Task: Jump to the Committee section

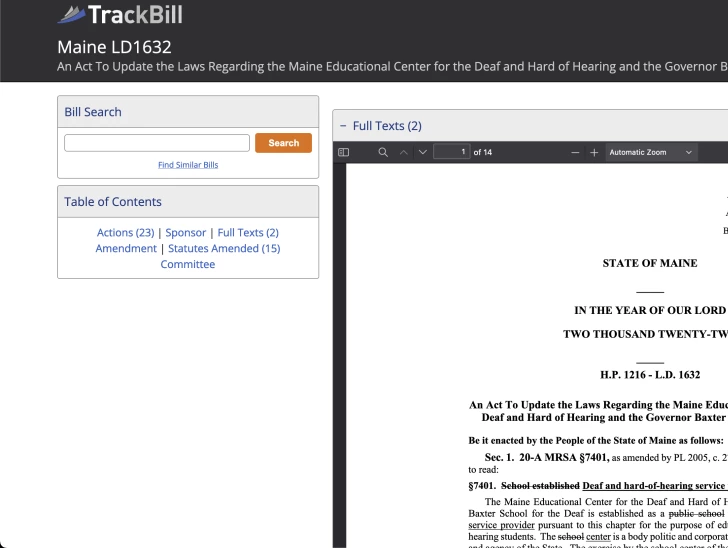Action: coord(188,264)
